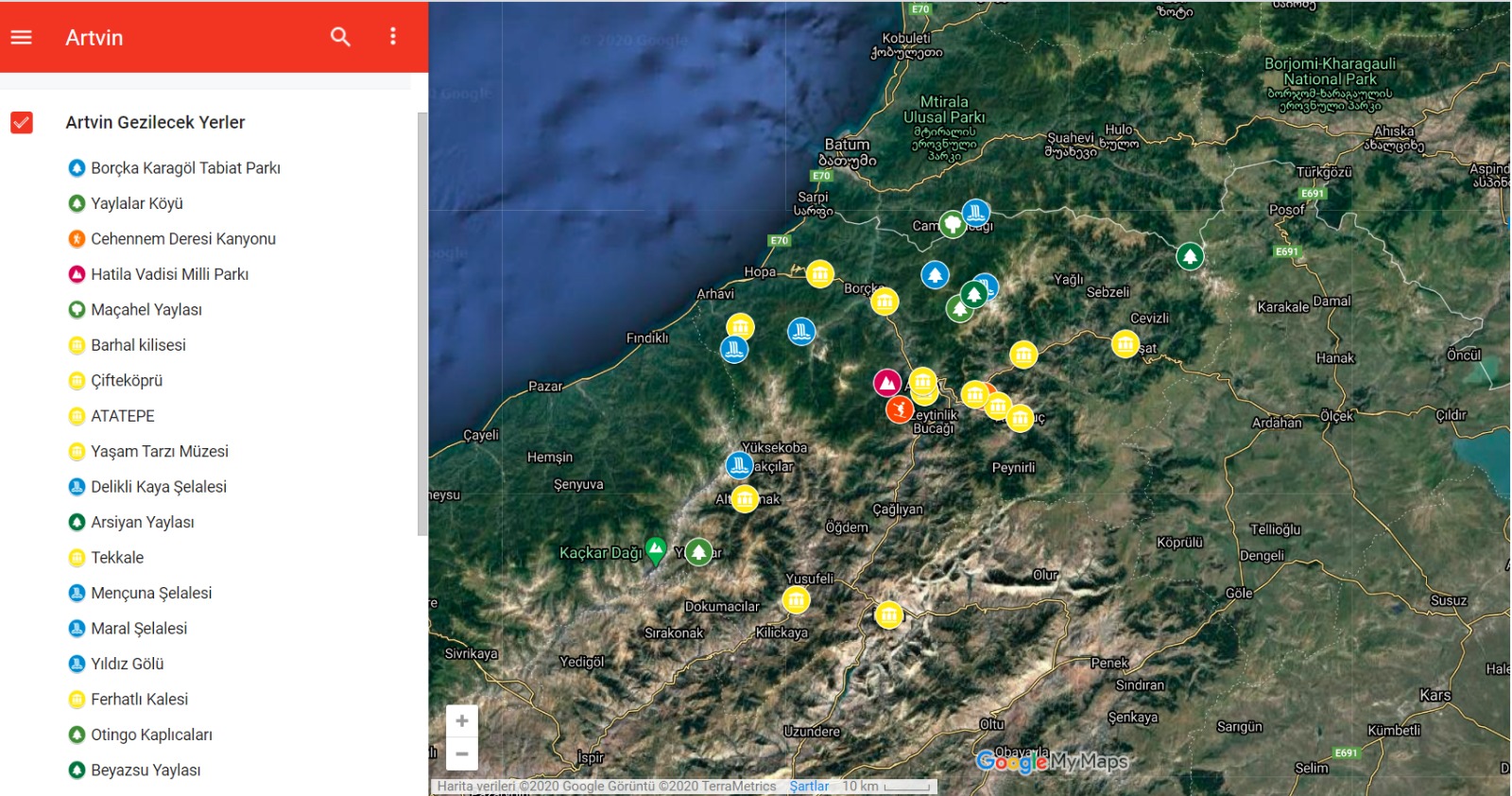Click the green marker near Kaçkar Dağı label
The height and width of the screenshot is (796, 1512).
coord(656,550)
